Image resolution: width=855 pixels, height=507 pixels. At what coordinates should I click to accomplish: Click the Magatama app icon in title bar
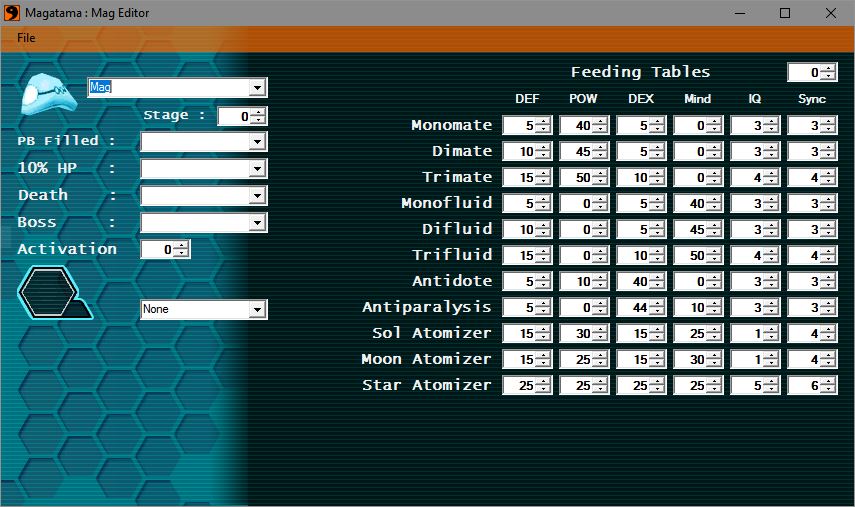coord(11,13)
